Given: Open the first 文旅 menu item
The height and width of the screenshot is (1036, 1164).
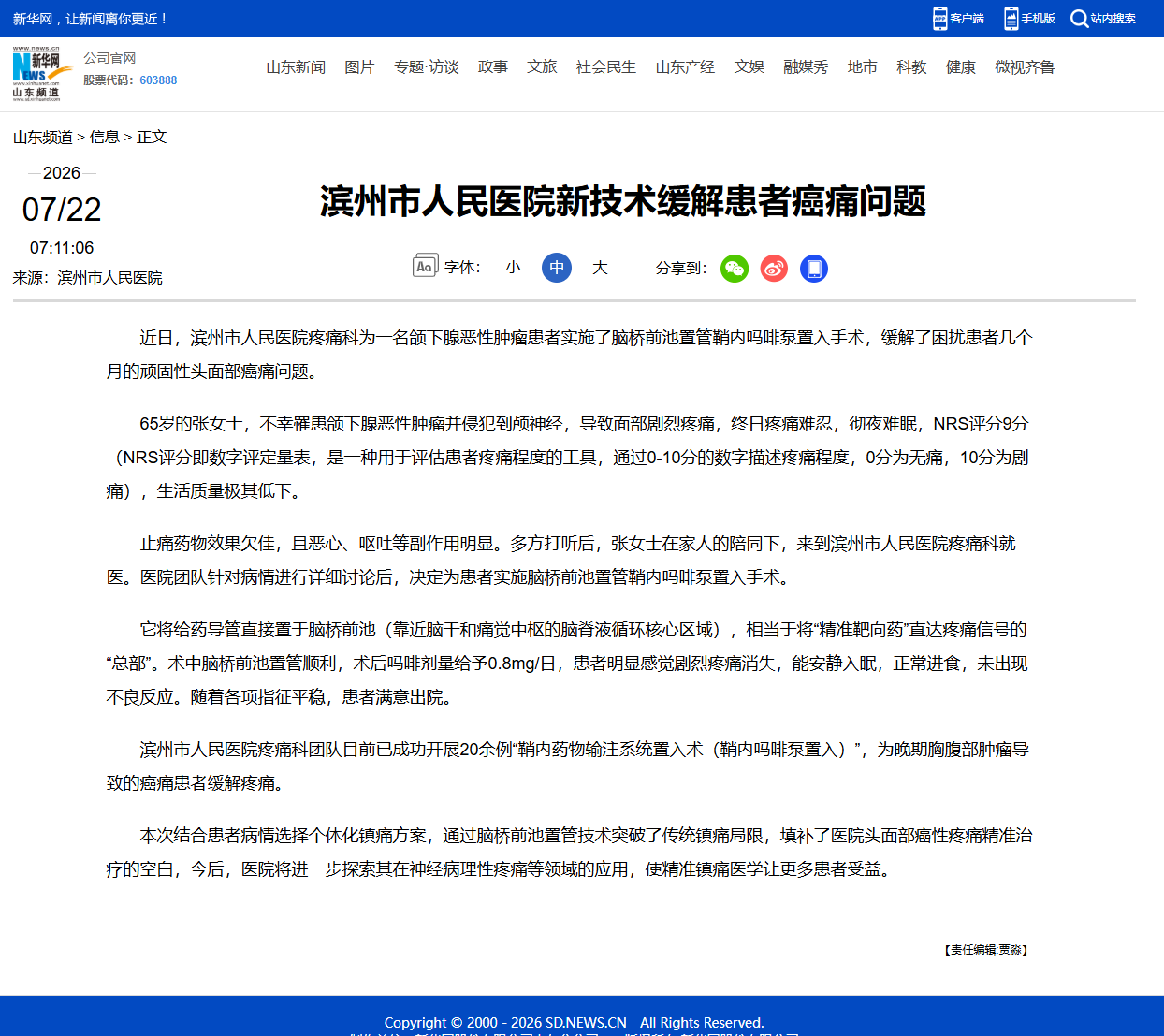Looking at the screenshot, I should coord(542,67).
